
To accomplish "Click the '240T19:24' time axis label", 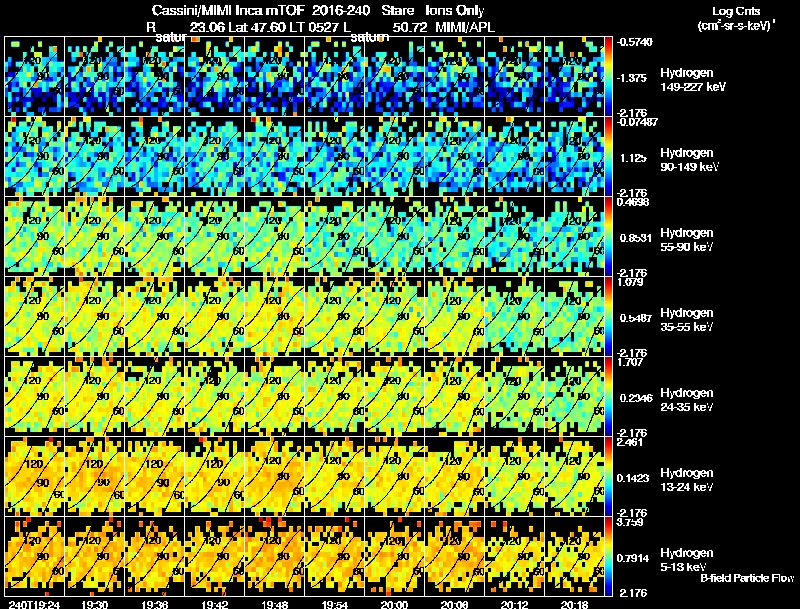I will 34,604.
